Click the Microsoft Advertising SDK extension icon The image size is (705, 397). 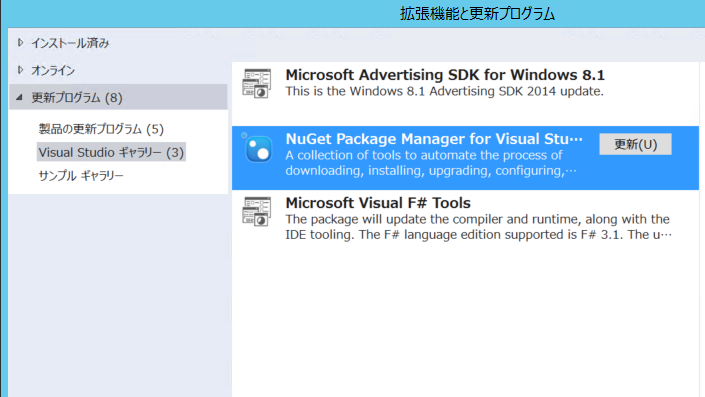tap(257, 83)
